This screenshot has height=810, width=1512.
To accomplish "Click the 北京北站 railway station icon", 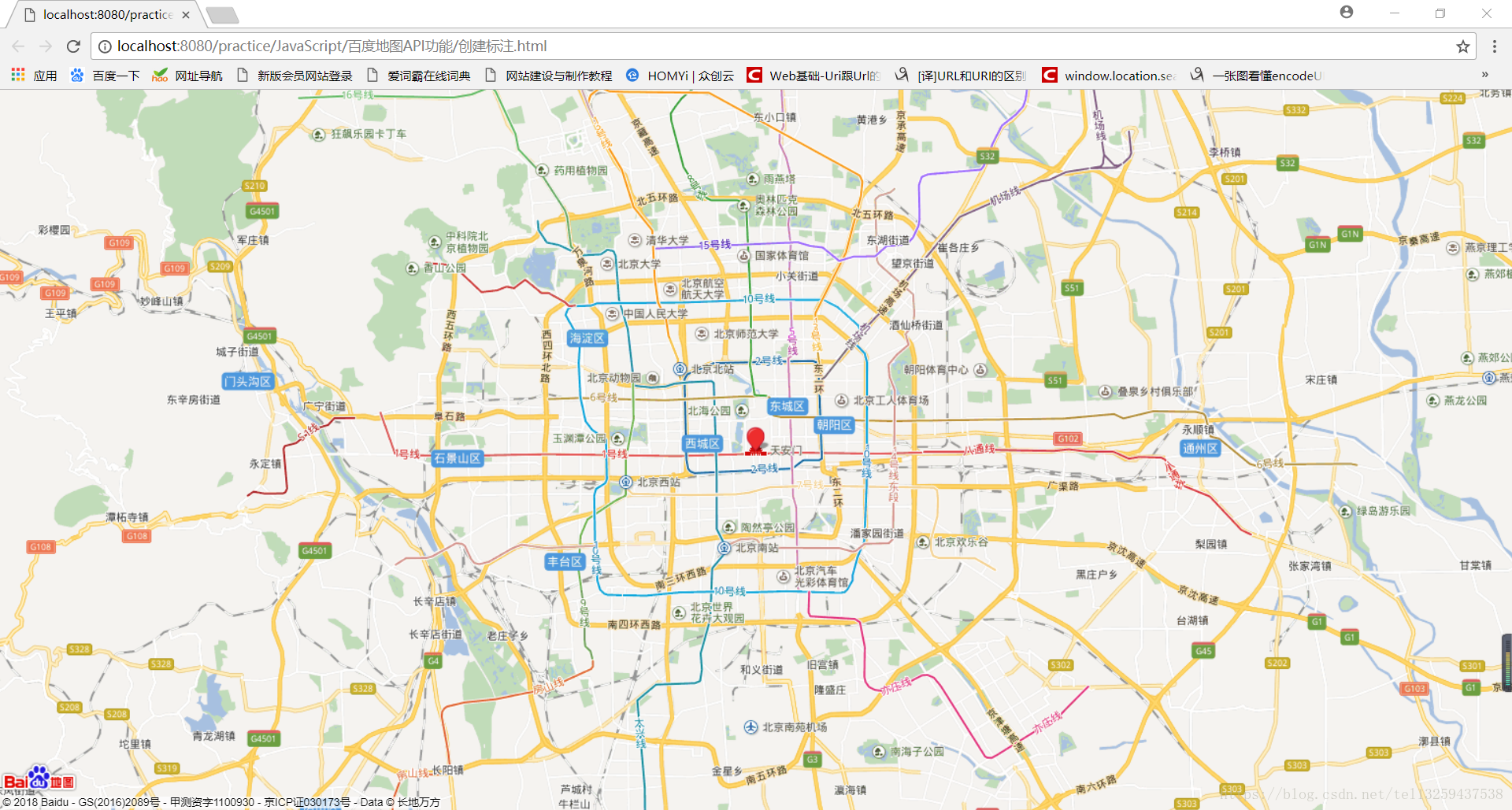I will coord(680,368).
